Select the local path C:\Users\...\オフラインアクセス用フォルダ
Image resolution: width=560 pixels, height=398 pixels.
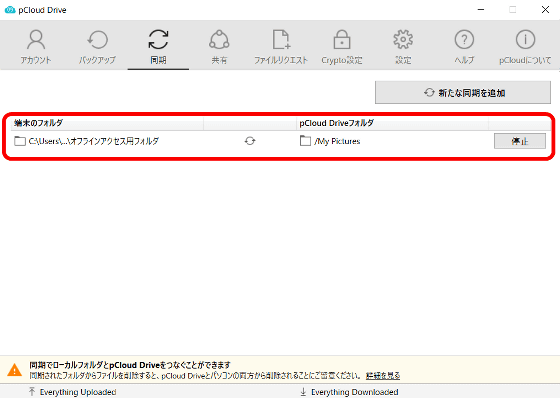(x=94, y=141)
